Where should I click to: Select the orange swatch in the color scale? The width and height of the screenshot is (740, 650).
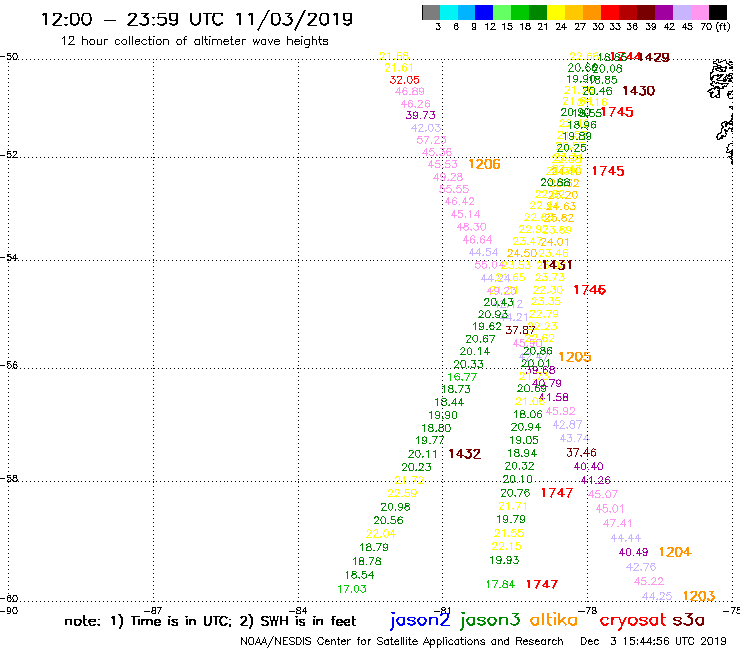coord(592,12)
